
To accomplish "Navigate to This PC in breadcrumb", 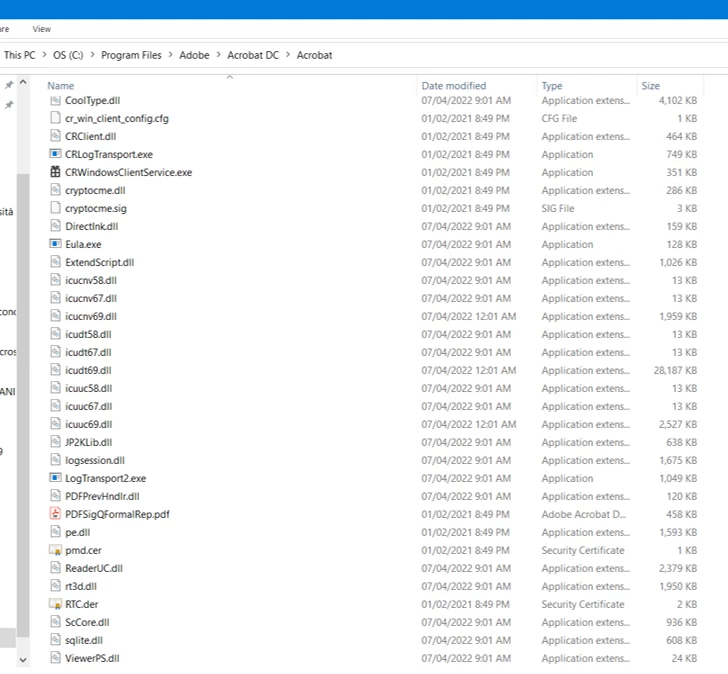I will 20,55.
